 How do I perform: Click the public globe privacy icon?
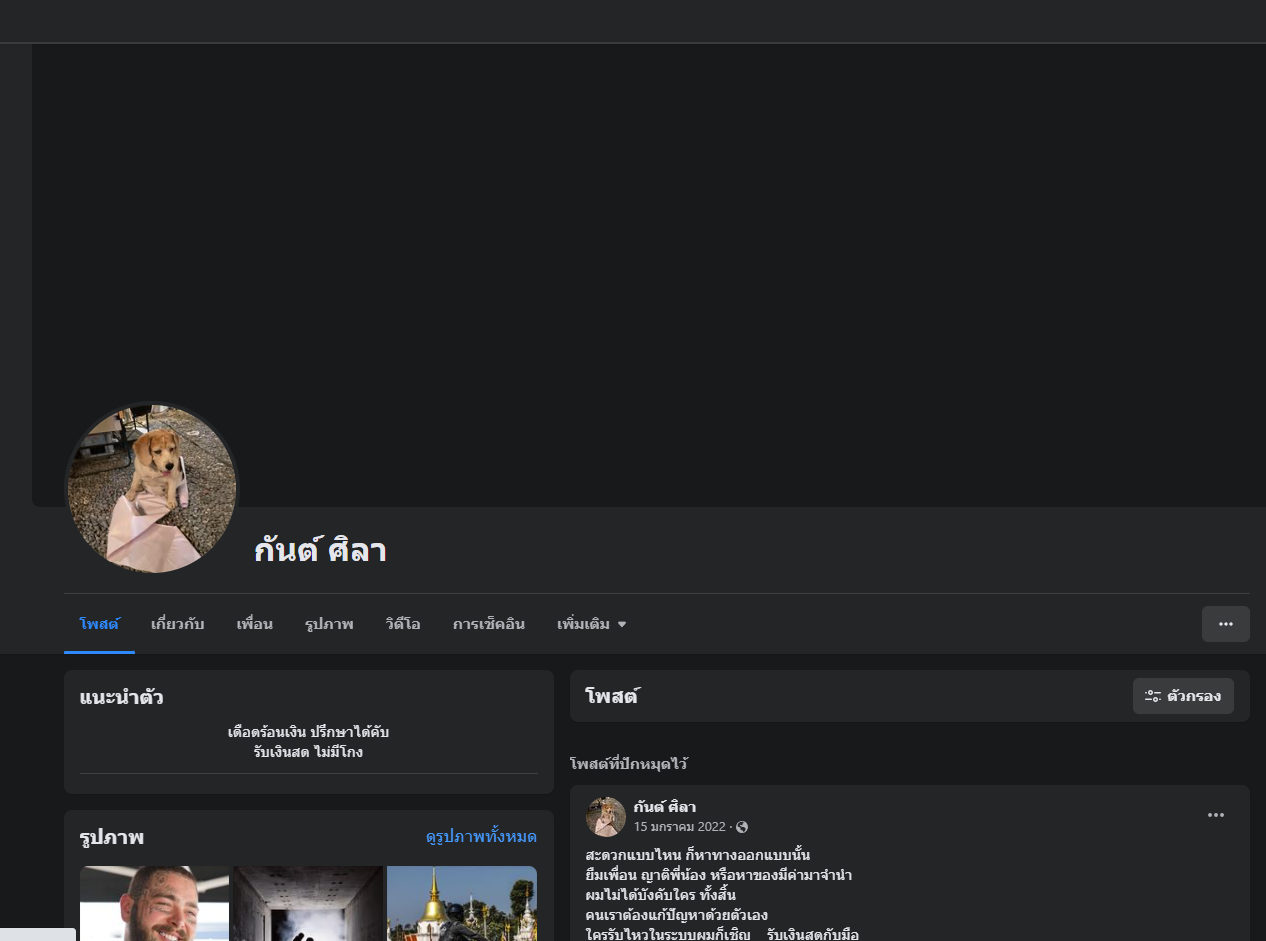click(x=742, y=827)
